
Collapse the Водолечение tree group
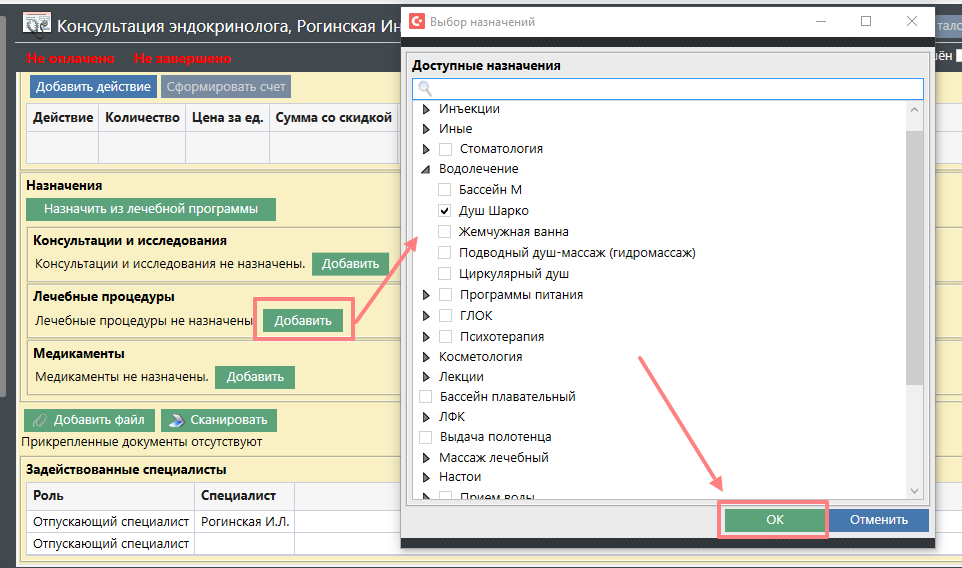pos(426,170)
